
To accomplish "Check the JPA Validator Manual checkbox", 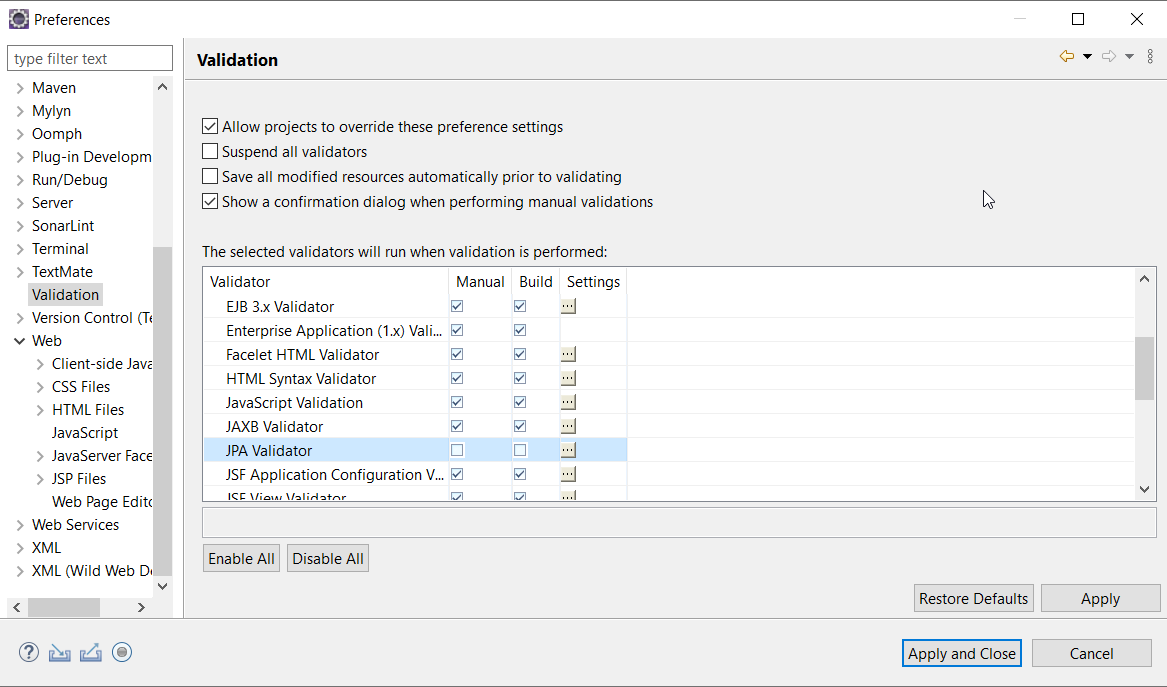I will pos(457,451).
